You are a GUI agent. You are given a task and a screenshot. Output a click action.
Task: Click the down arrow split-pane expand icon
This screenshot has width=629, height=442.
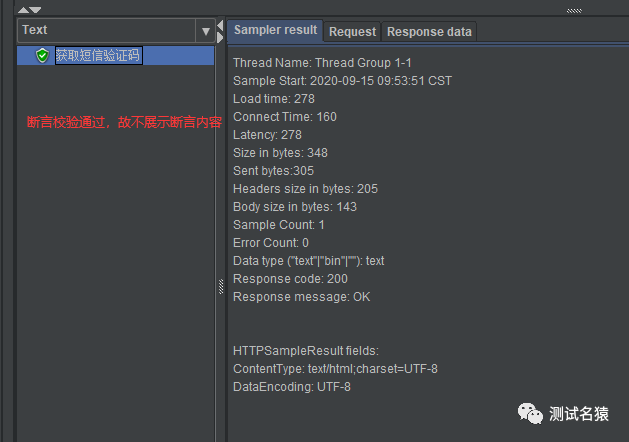click(x=35, y=10)
